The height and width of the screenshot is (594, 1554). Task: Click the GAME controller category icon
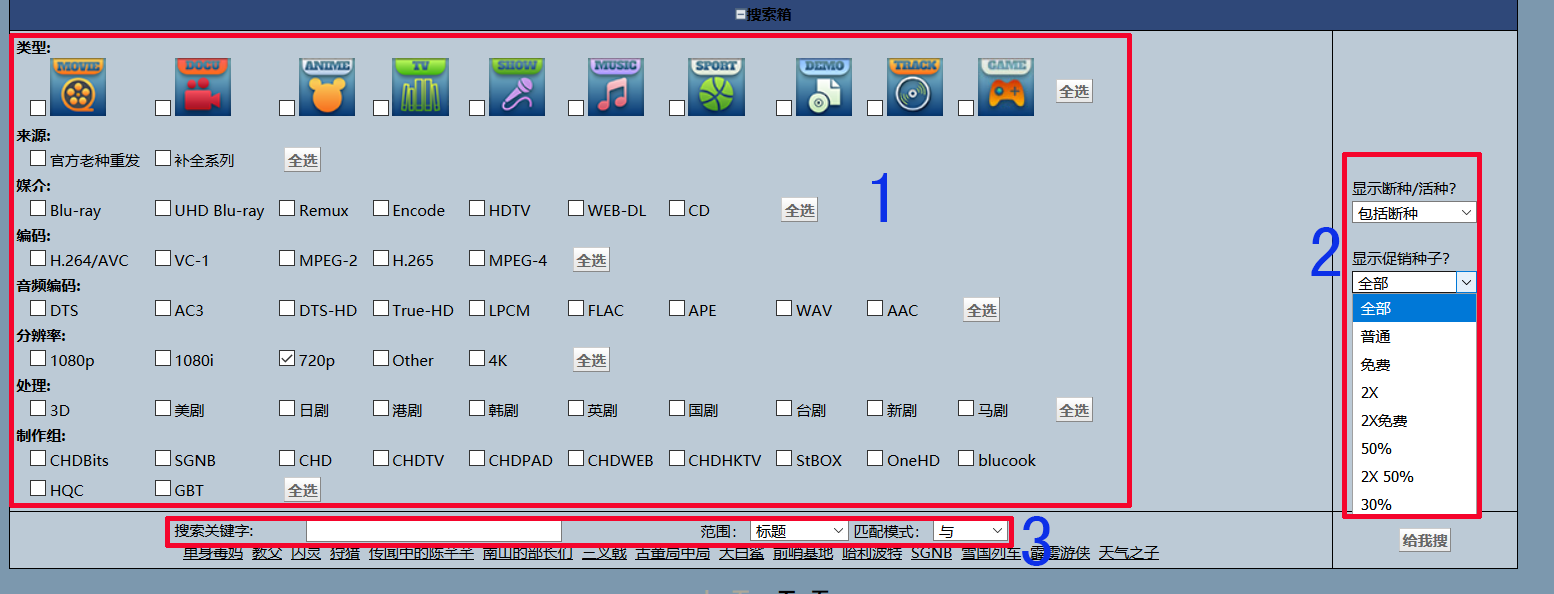[1006, 87]
